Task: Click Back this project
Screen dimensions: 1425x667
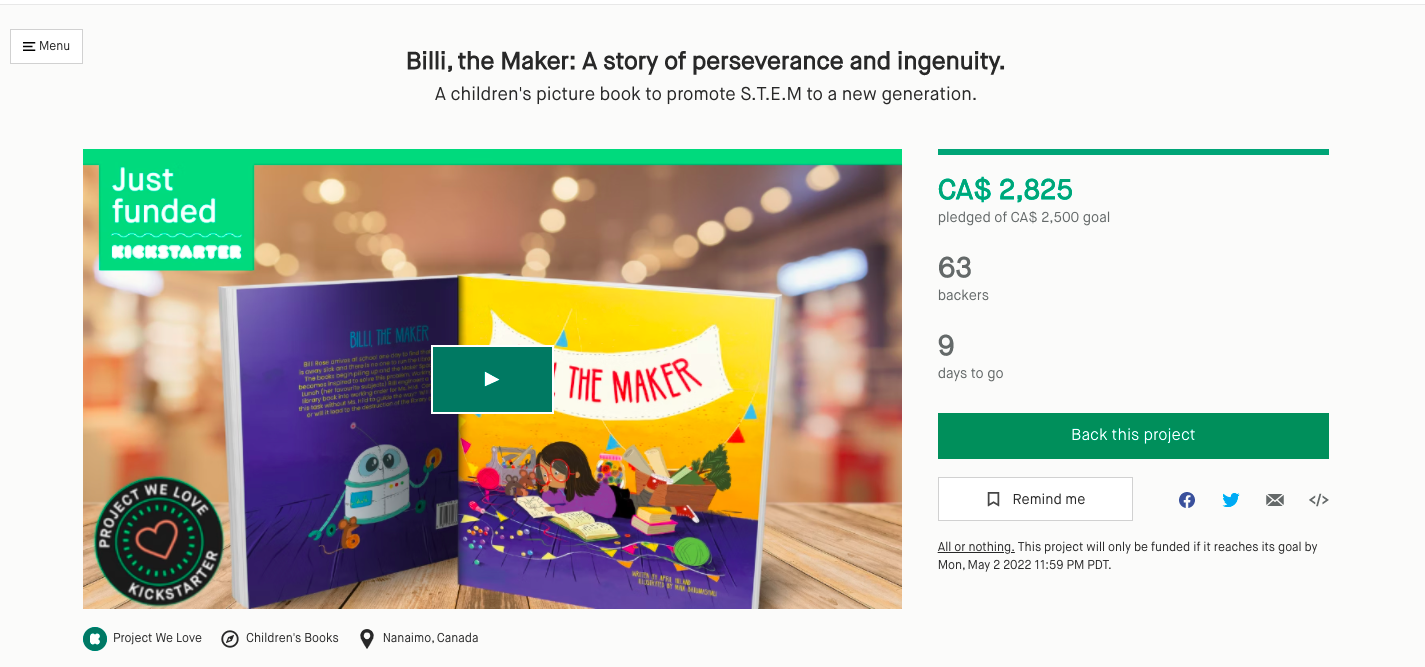Action: pyautogui.click(x=1133, y=435)
